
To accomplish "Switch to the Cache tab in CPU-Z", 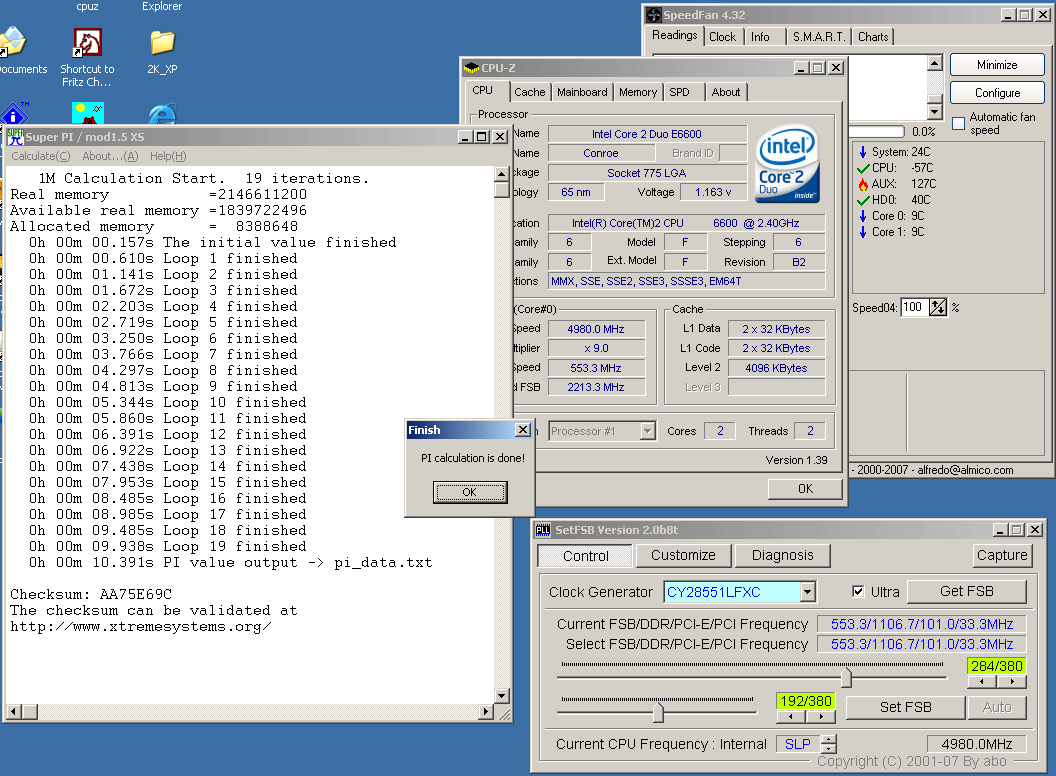I will coord(529,92).
